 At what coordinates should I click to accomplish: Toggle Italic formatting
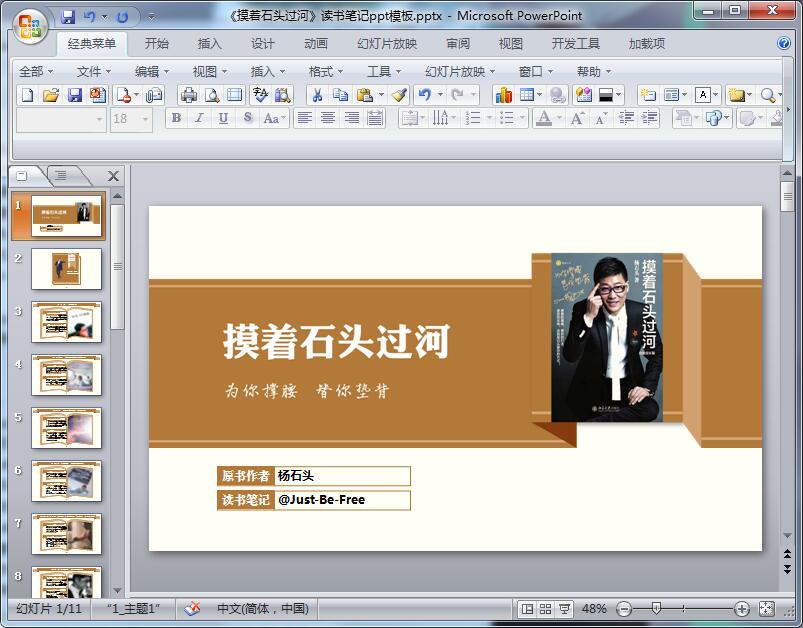click(199, 118)
